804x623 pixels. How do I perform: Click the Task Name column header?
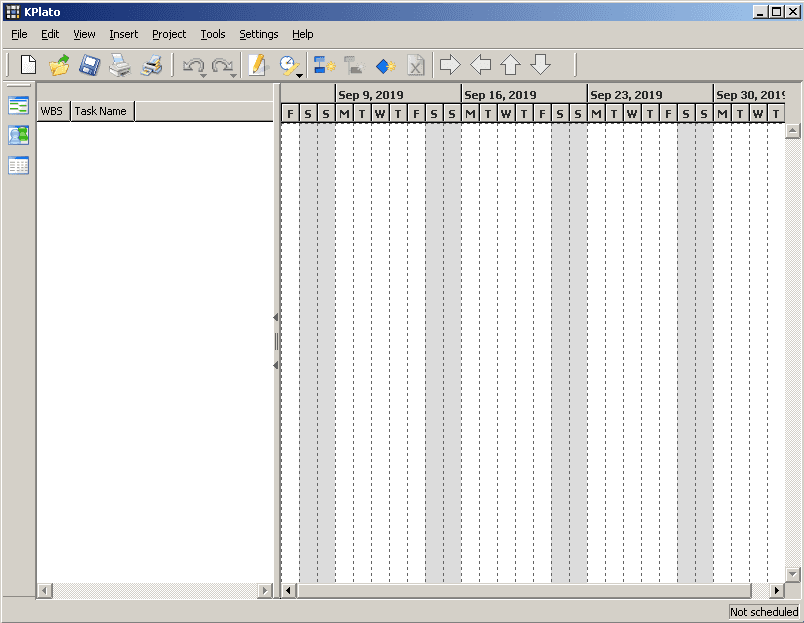click(103, 111)
